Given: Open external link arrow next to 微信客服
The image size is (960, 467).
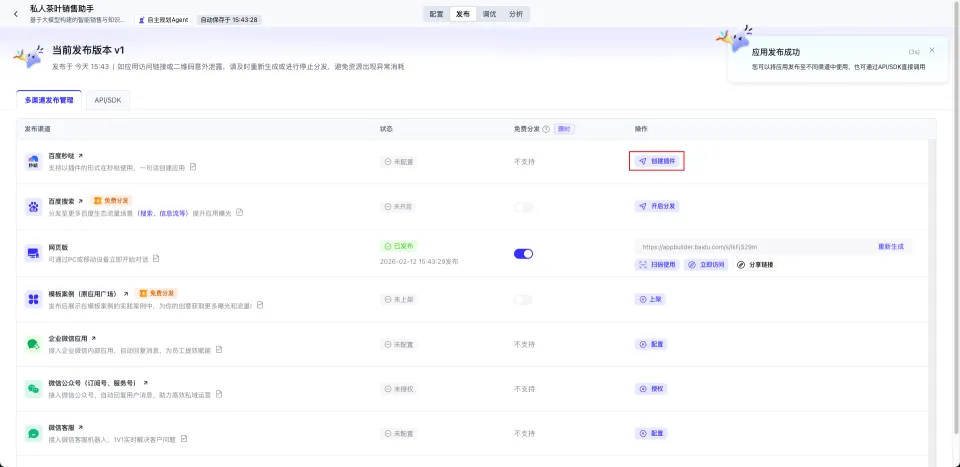Looking at the screenshot, I should [x=80, y=427].
